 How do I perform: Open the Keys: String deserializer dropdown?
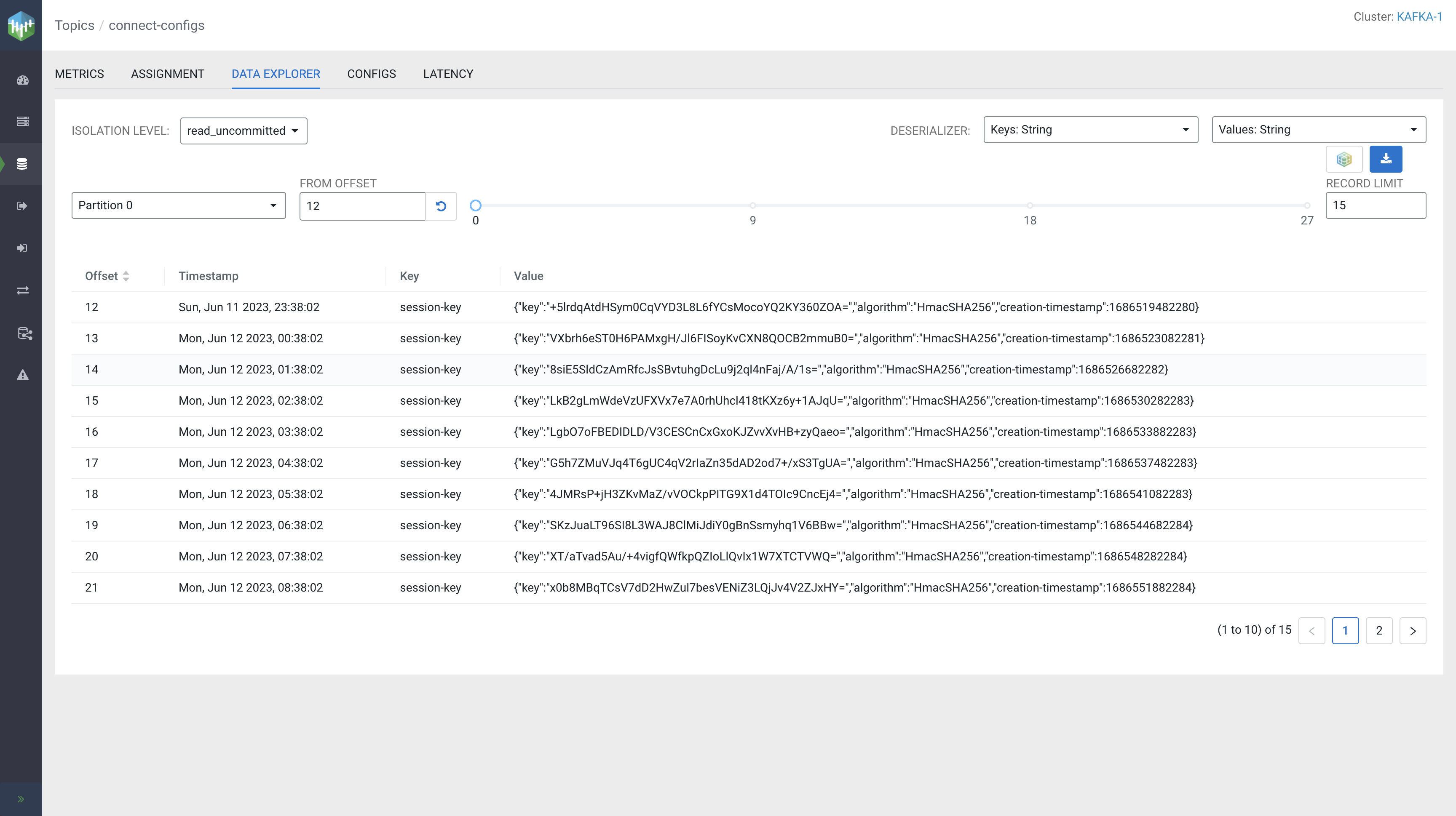tap(1090, 130)
